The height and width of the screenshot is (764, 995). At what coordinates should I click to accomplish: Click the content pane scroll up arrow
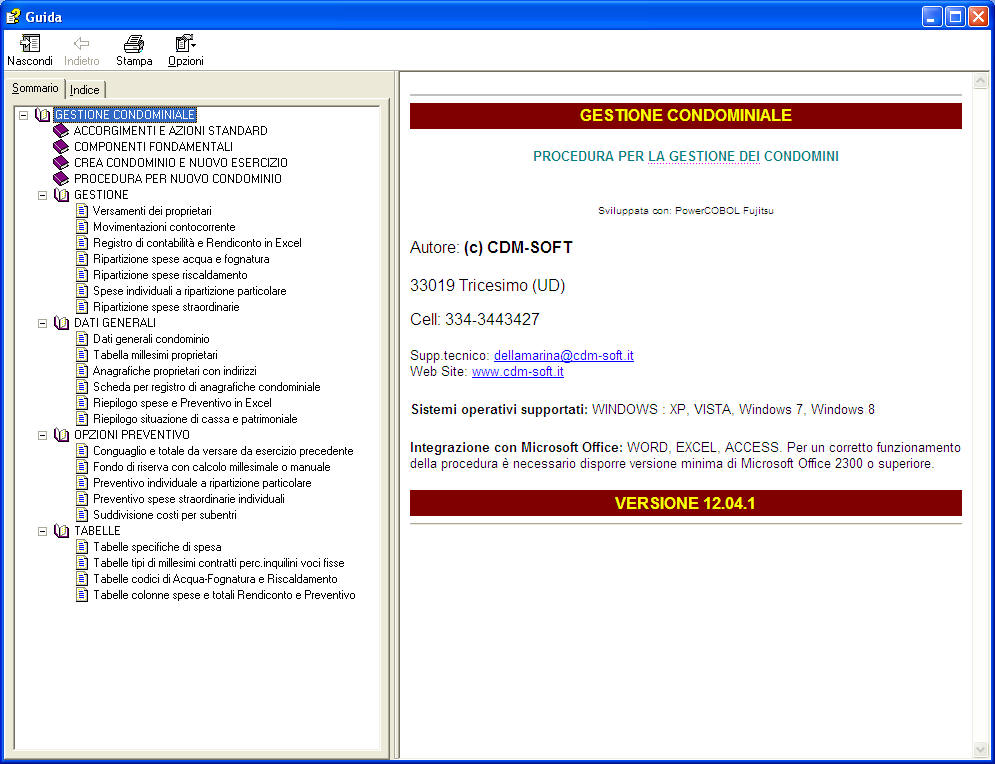[980, 81]
